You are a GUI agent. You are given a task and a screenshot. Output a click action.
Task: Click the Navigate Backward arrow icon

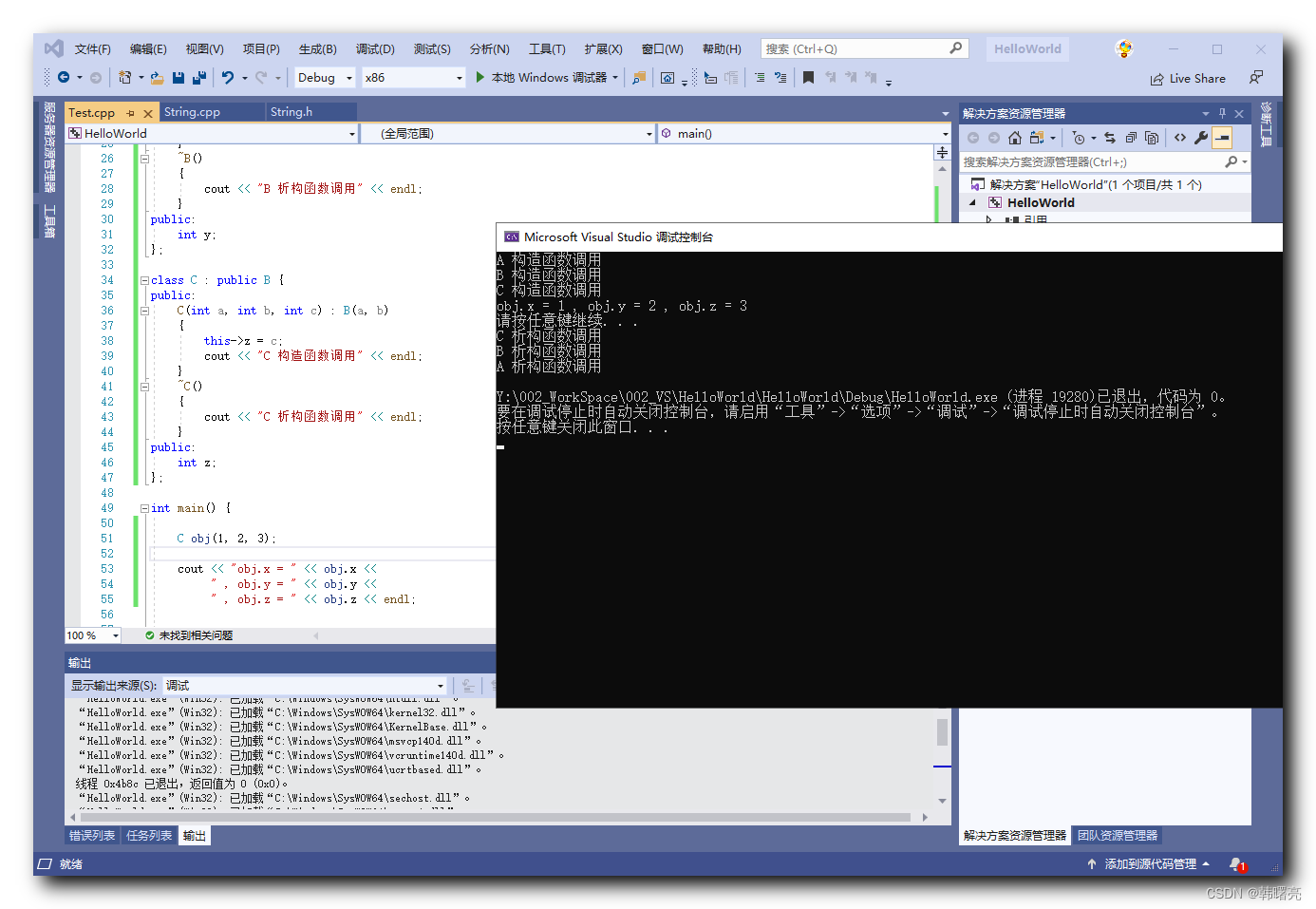pyautogui.click(x=64, y=78)
